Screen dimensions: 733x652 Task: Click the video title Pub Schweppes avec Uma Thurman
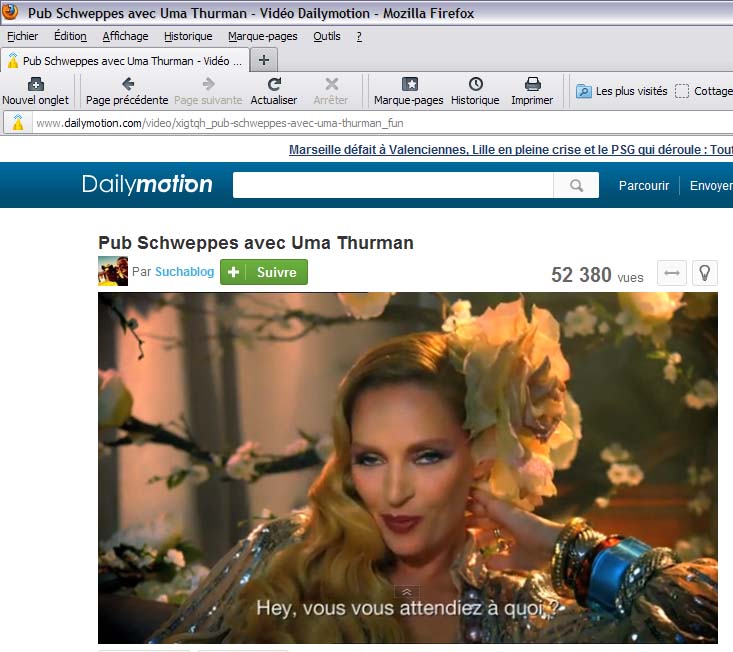coord(256,243)
